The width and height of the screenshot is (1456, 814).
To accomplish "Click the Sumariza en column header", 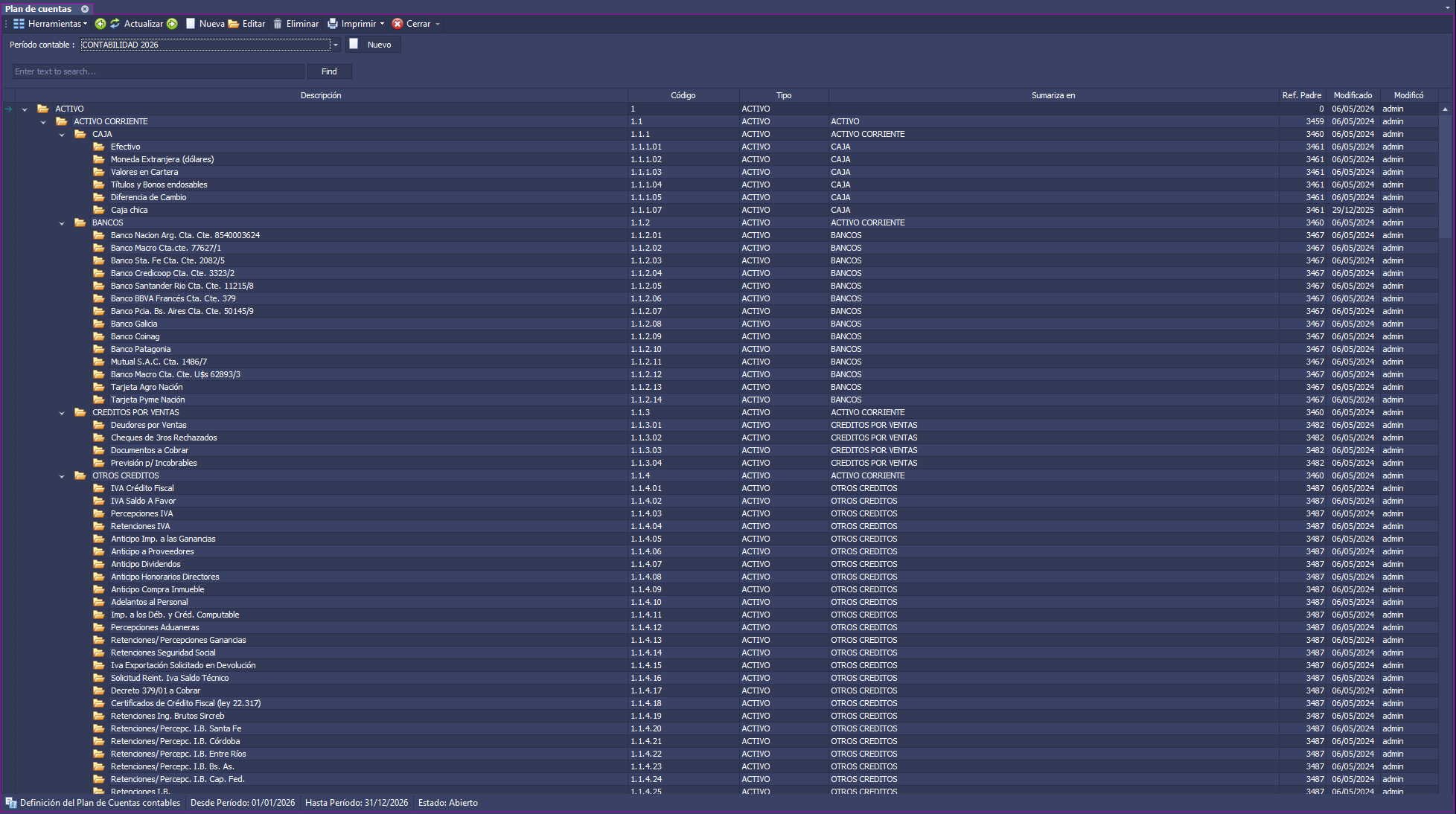I will click(x=1053, y=95).
